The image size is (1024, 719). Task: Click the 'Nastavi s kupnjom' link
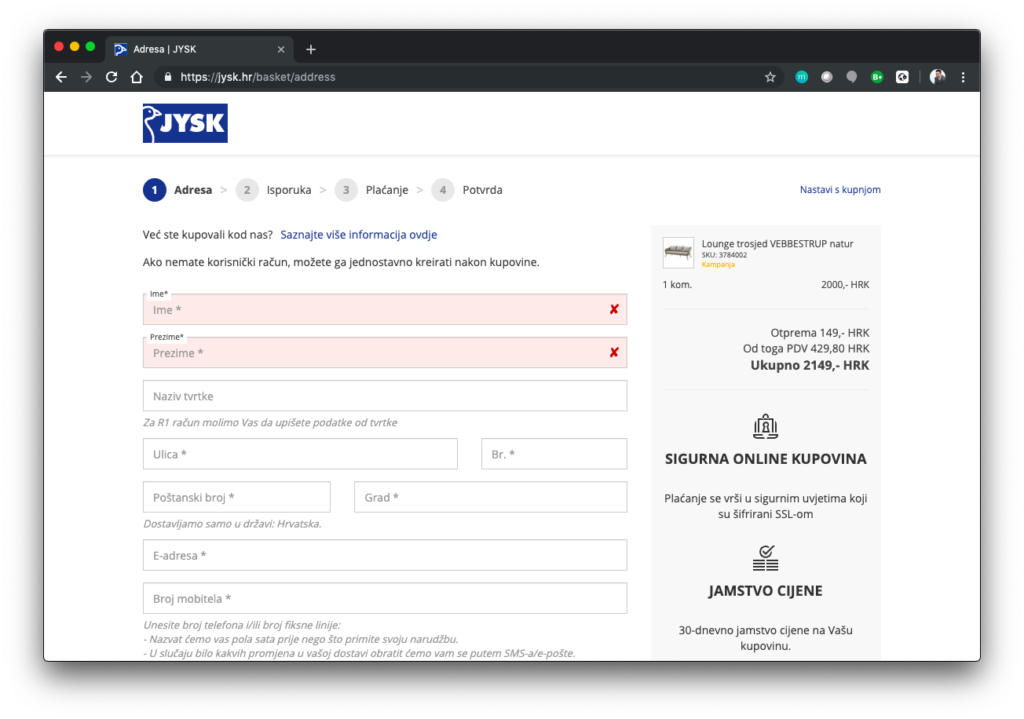(840, 190)
